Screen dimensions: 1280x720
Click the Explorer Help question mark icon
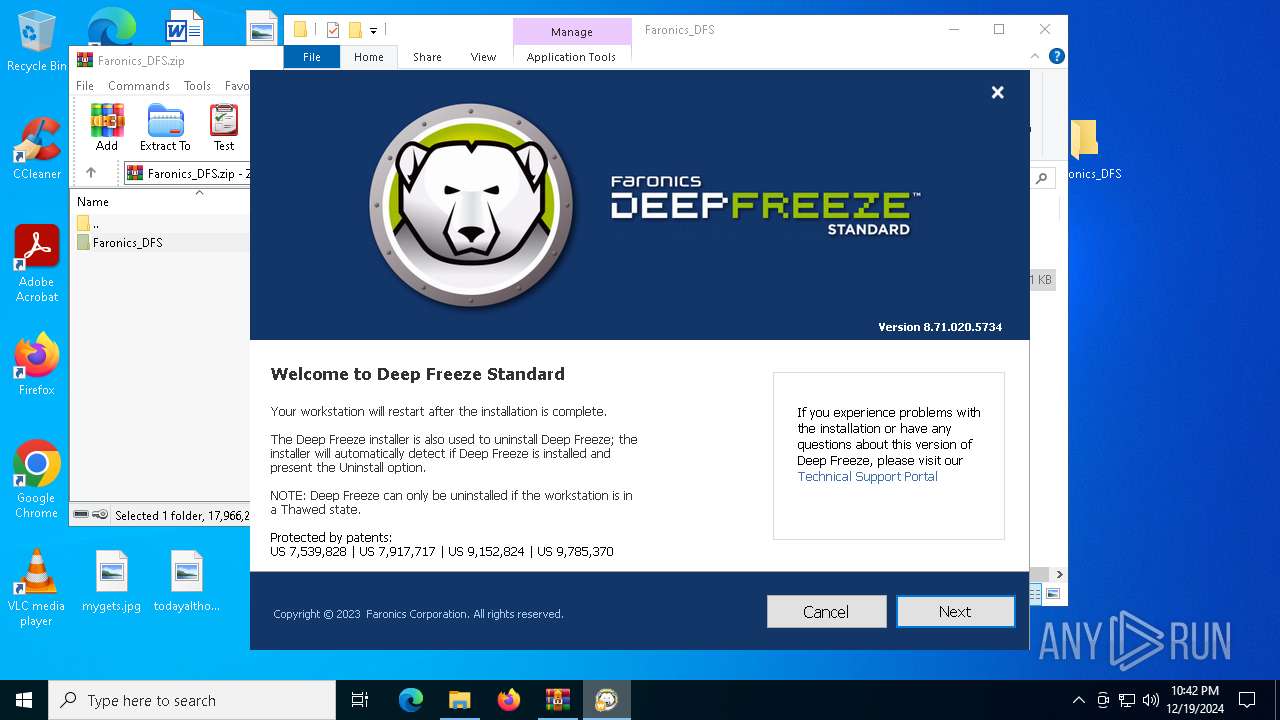(x=1056, y=57)
